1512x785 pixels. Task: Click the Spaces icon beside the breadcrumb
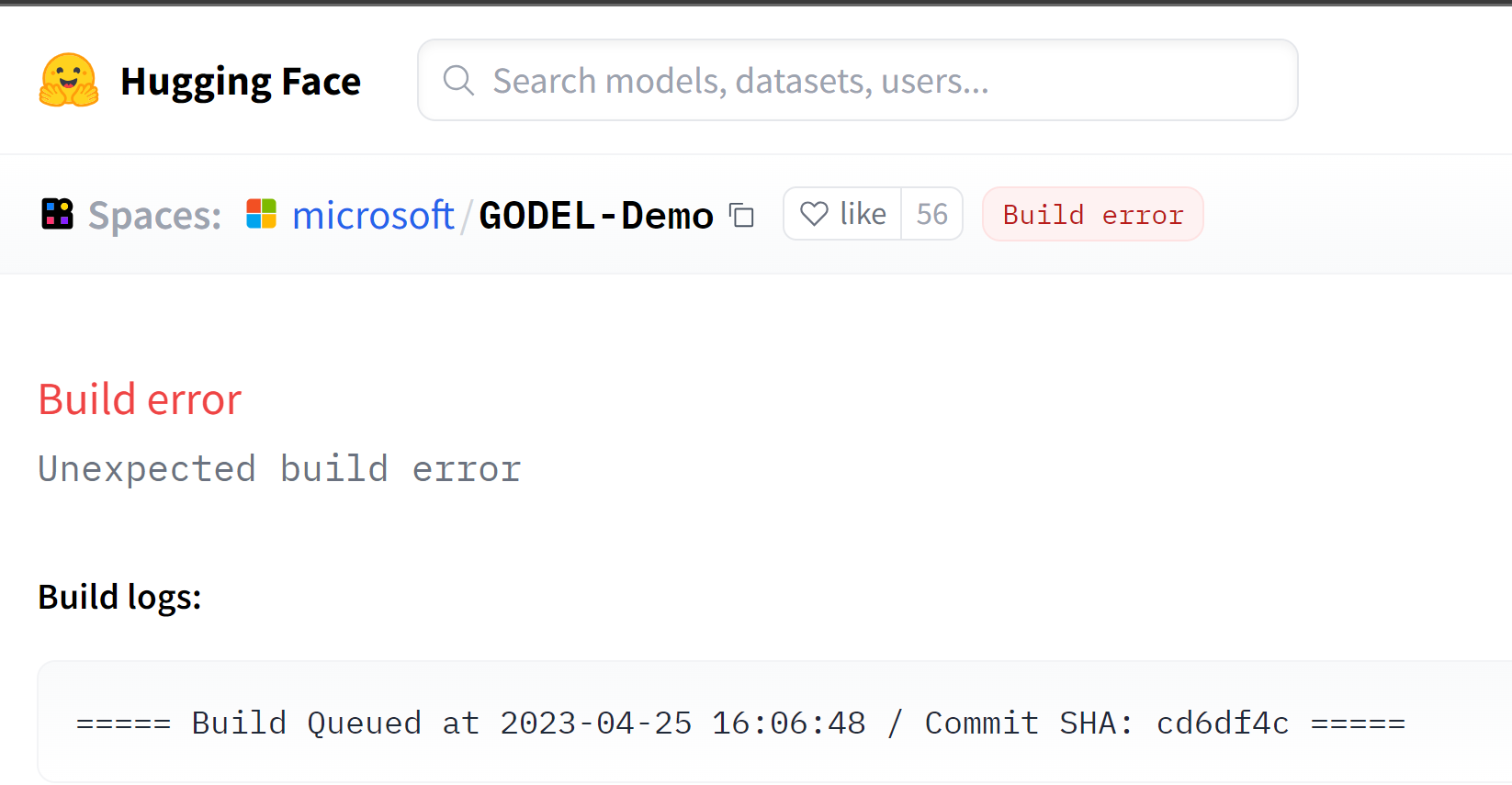tap(56, 213)
